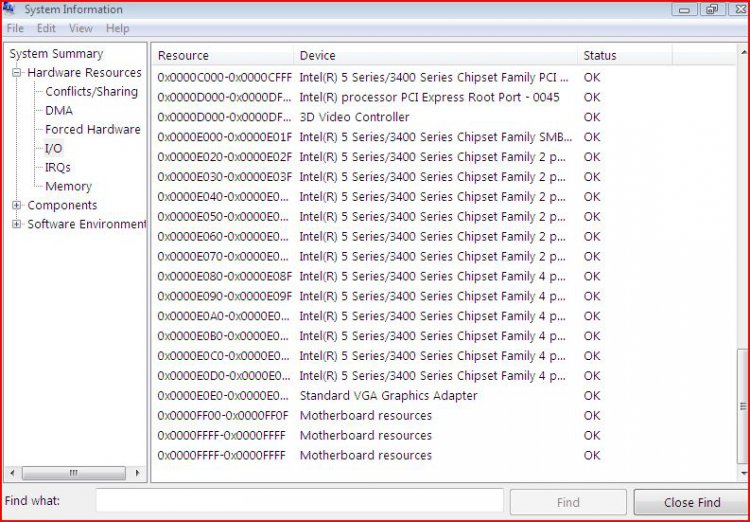The width and height of the screenshot is (750, 522).
Task: Select the 0x0000E050 resource row
Action: (x=445, y=217)
